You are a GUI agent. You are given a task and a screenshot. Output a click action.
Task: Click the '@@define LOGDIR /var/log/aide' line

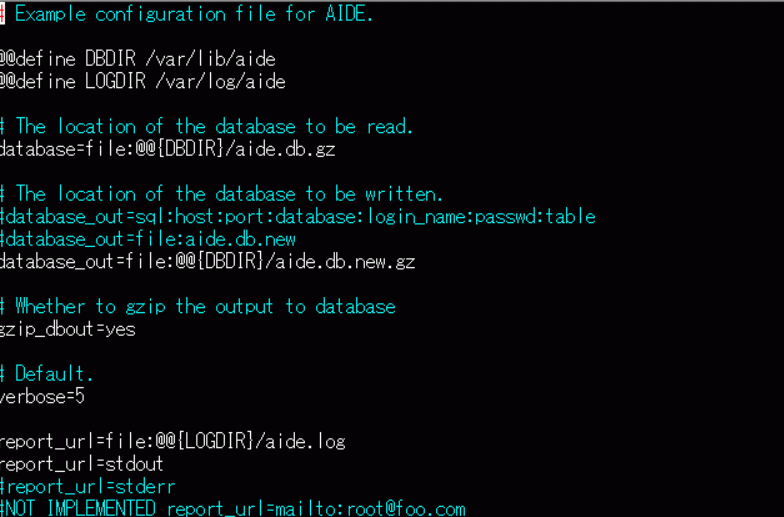(142, 81)
